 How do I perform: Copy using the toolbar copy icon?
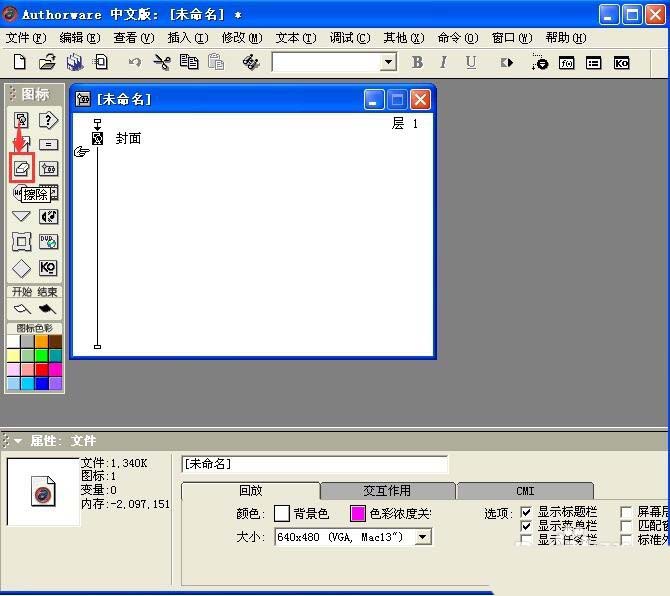point(188,62)
